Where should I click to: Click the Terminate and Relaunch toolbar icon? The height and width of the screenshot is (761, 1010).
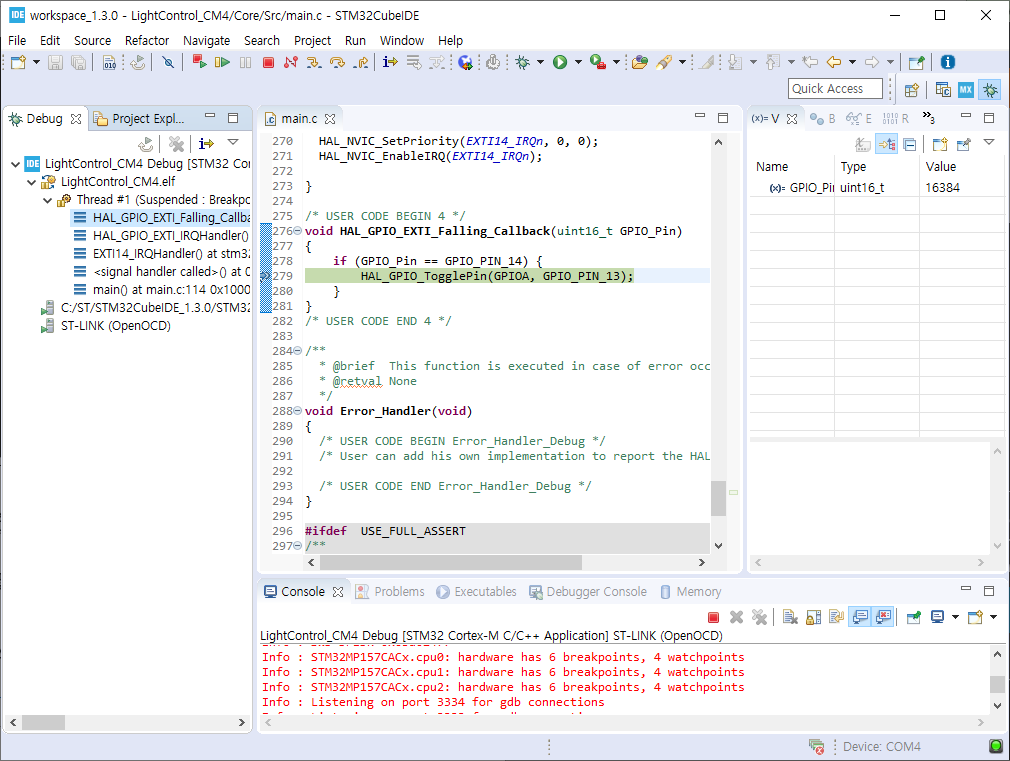coord(199,62)
